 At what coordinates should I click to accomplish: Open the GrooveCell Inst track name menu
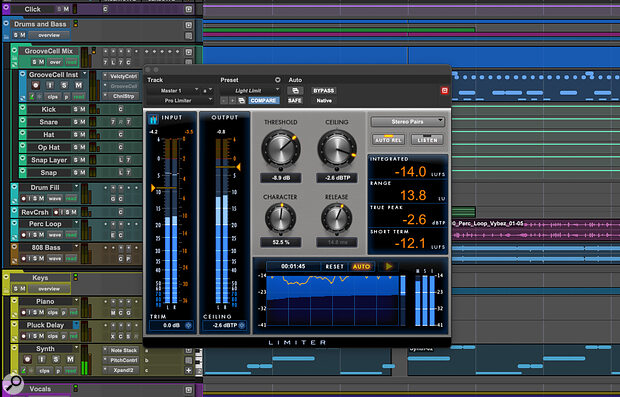[x=85, y=74]
